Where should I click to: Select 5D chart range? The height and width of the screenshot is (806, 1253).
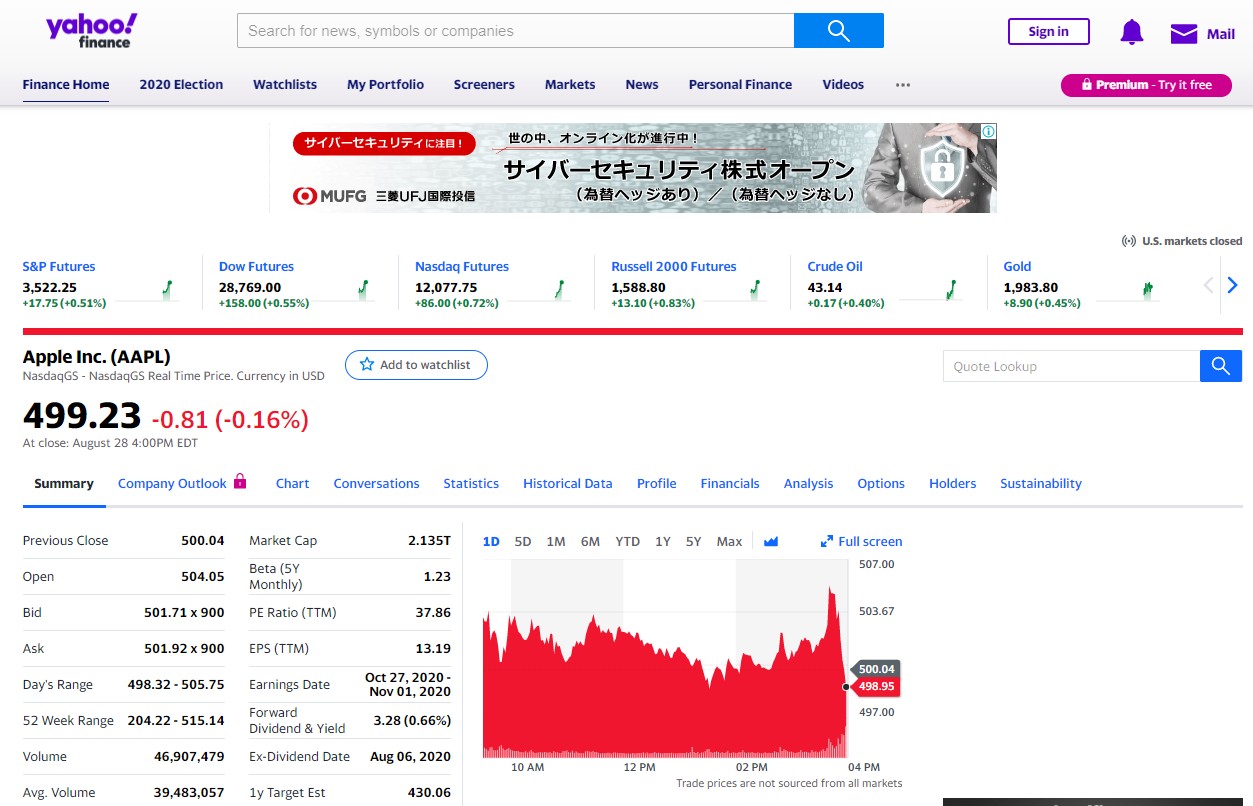pyautogui.click(x=523, y=542)
